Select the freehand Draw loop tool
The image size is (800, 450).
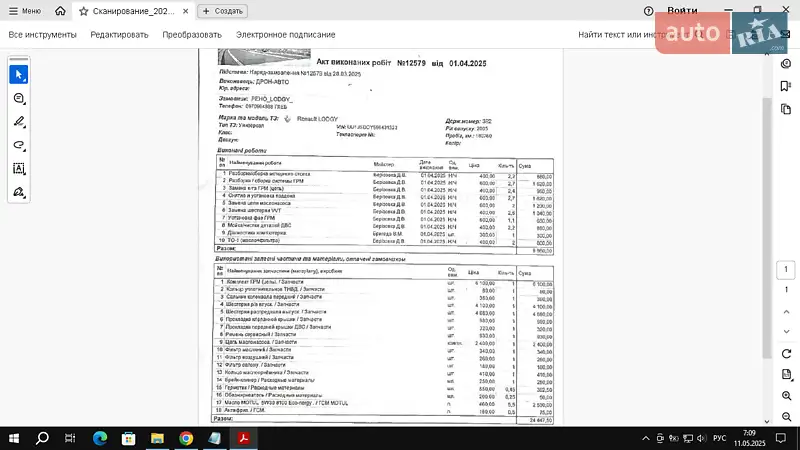click(19, 145)
